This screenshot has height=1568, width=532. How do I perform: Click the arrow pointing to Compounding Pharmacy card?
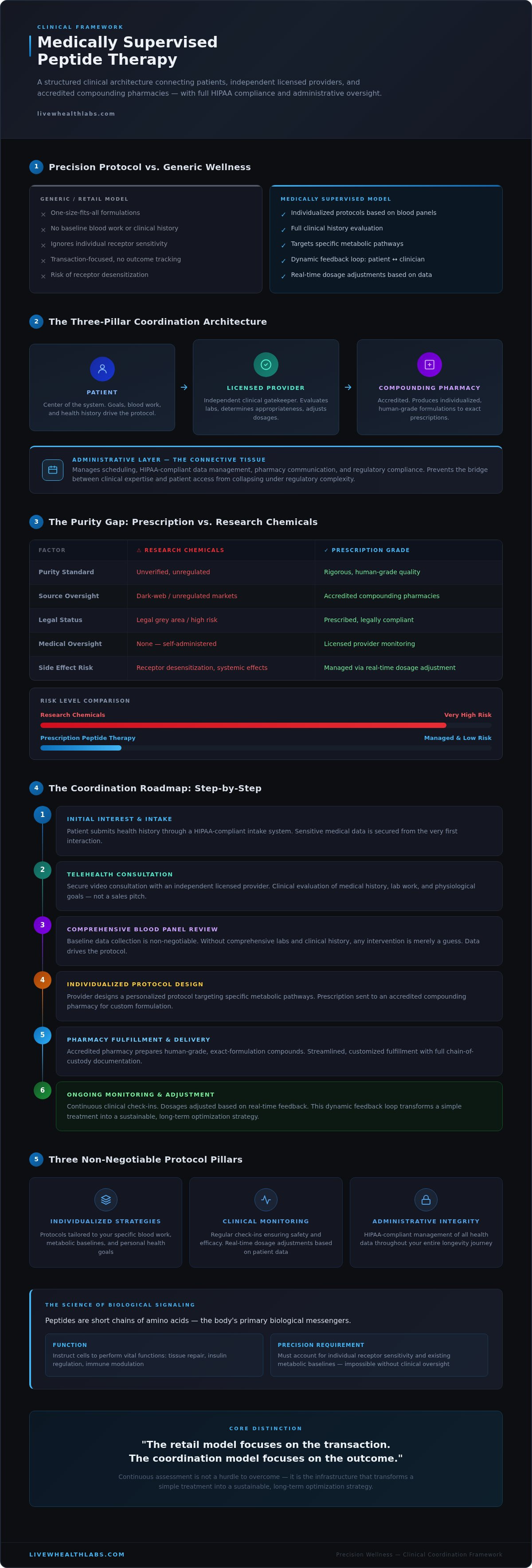[x=348, y=387]
